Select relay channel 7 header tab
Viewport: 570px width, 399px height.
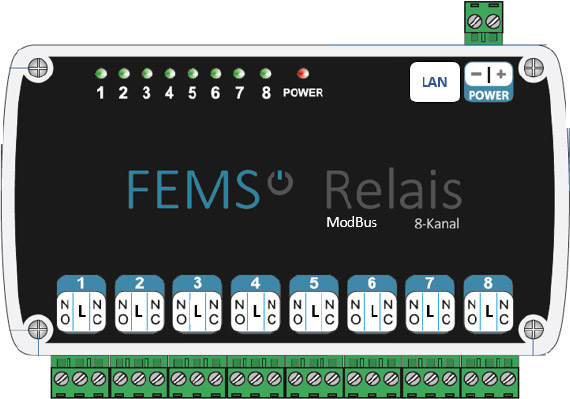pyautogui.click(x=430, y=283)
